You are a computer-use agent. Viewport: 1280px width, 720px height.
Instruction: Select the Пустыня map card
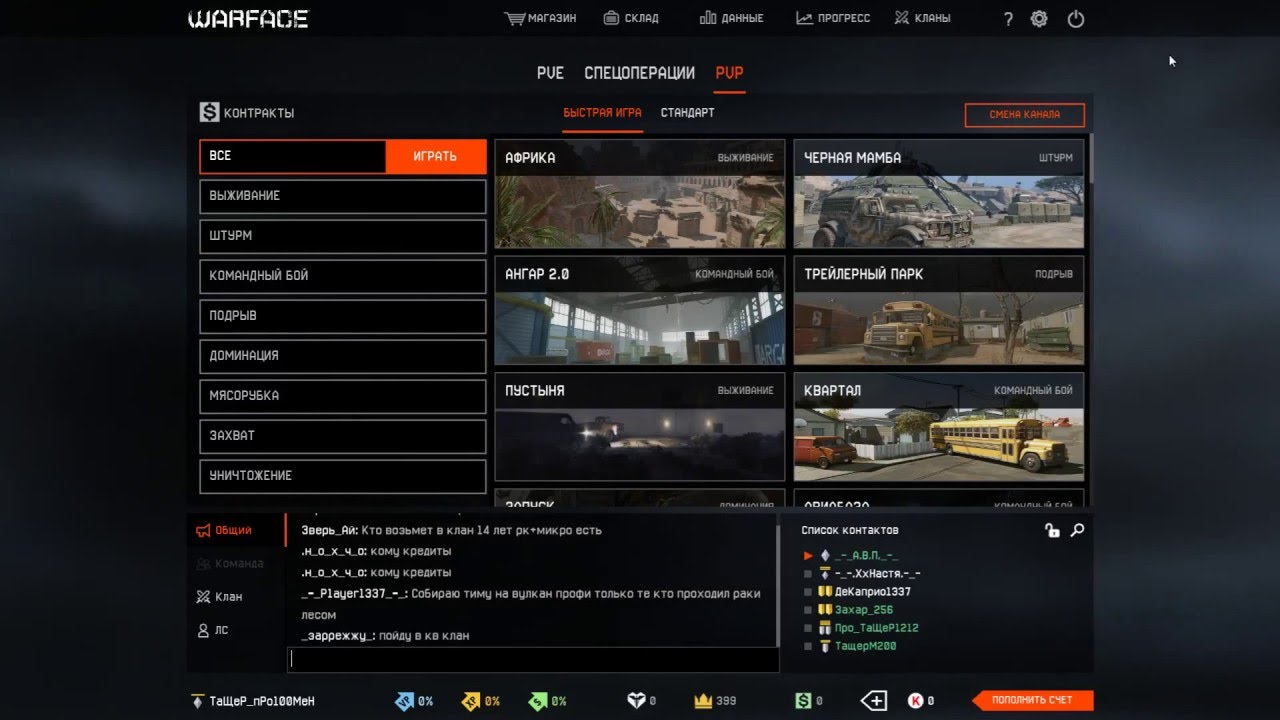(640, 427)
